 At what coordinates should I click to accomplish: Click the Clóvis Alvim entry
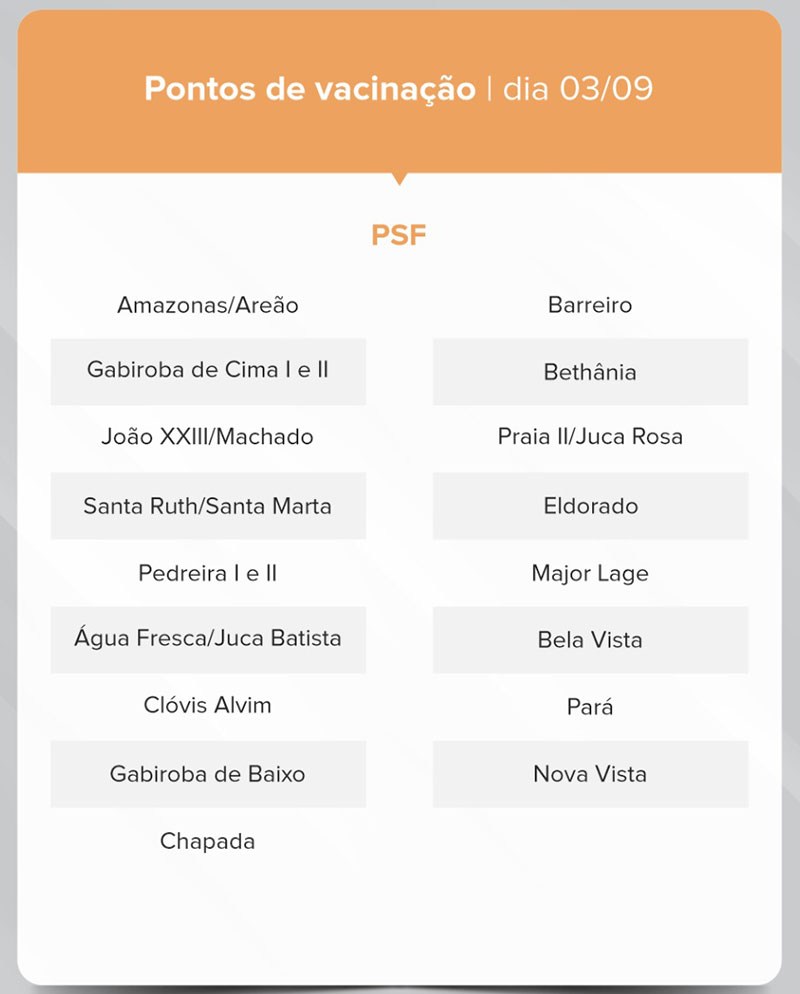tap(208, 706)
